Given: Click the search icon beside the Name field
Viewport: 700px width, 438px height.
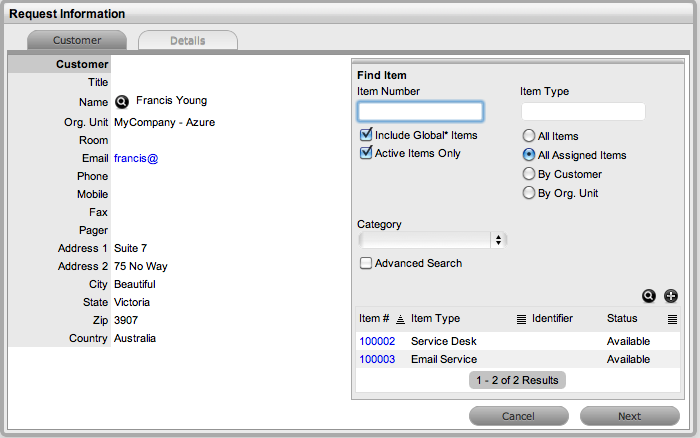Looking at the screenshot, I should (122, 101).
